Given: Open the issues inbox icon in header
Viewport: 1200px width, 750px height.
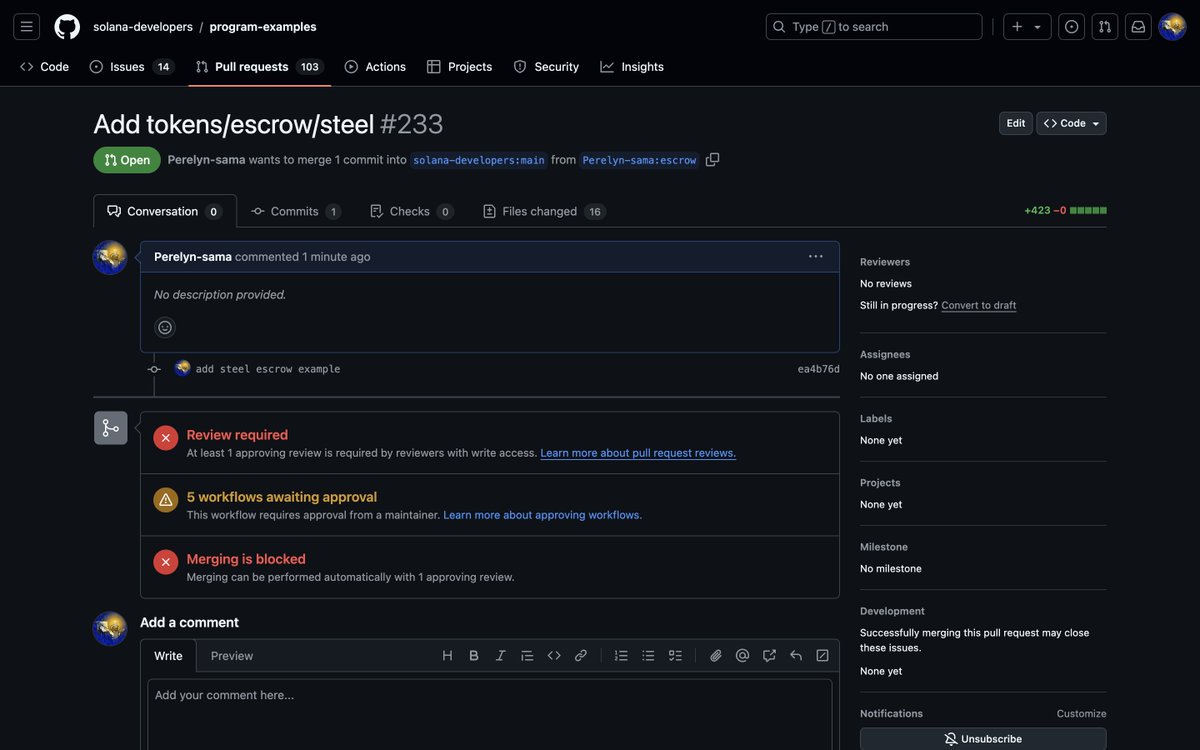Looking at the screenshot, I should click(1072, 27).
